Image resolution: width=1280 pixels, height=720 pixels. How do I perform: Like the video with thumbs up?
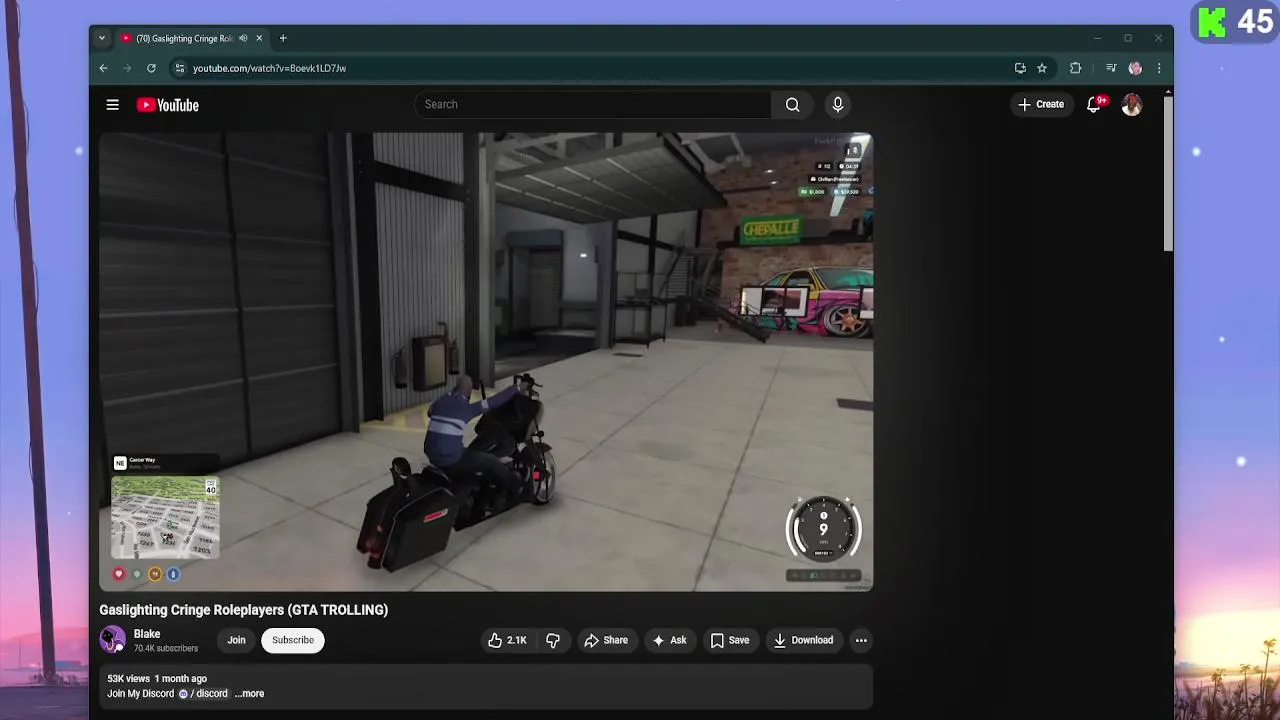(508, 640)
